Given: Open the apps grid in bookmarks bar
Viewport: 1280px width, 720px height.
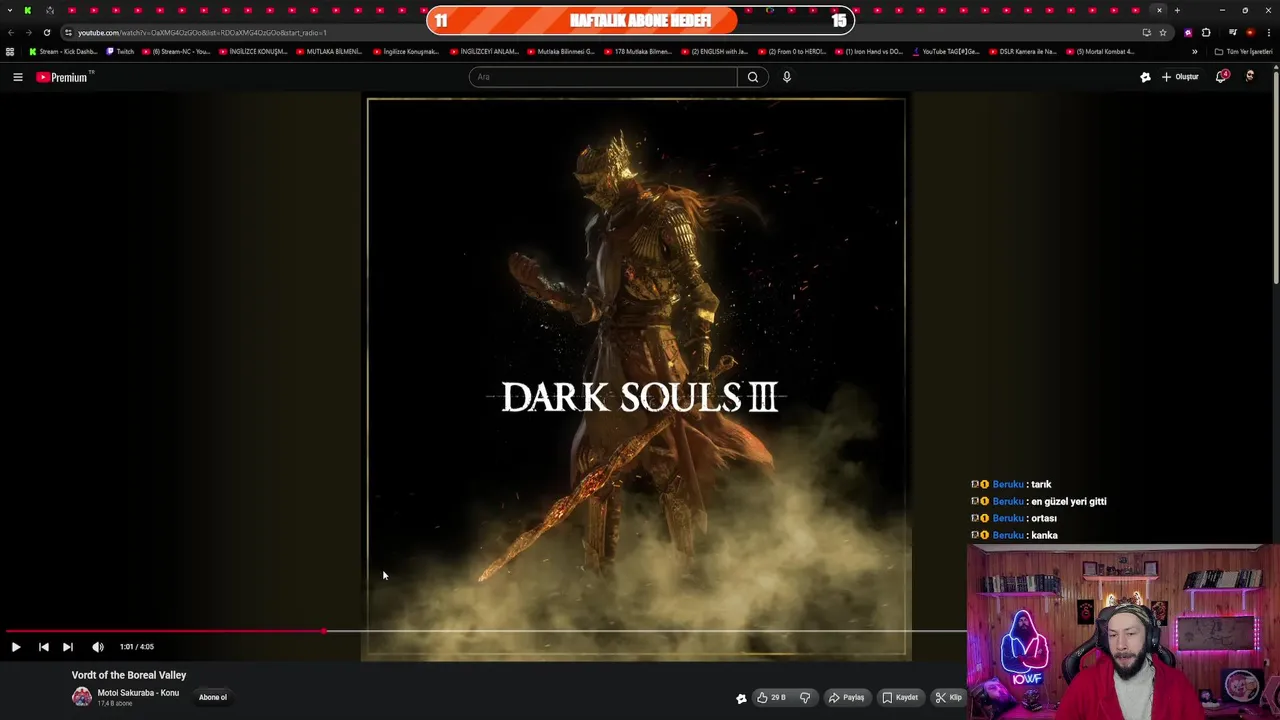Looking at the screenshot, I should [10, 51].
